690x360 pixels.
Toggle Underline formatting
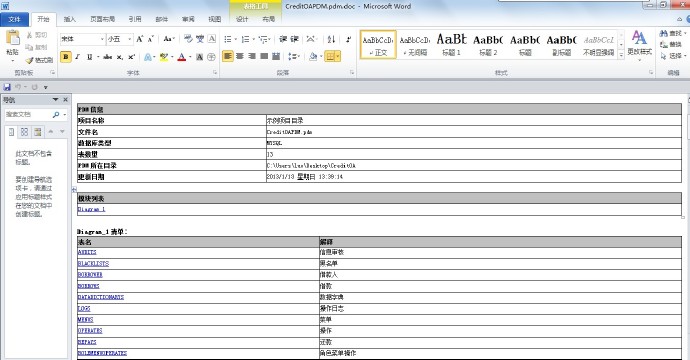89,57
